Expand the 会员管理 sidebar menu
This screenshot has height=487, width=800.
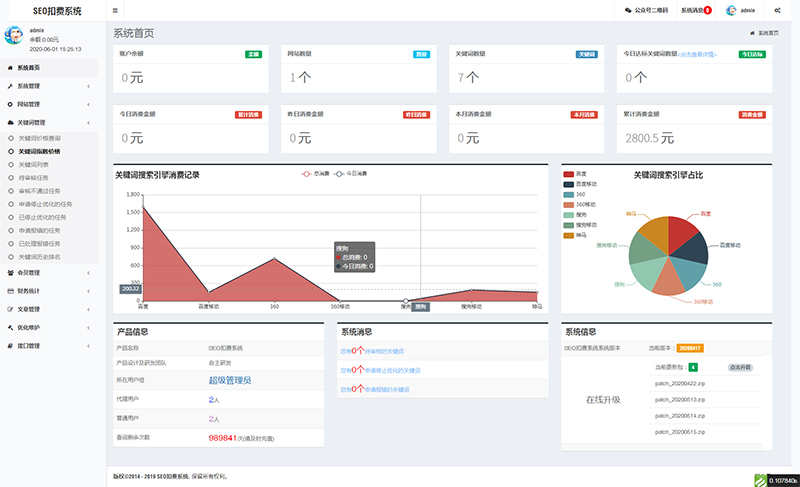49,273
